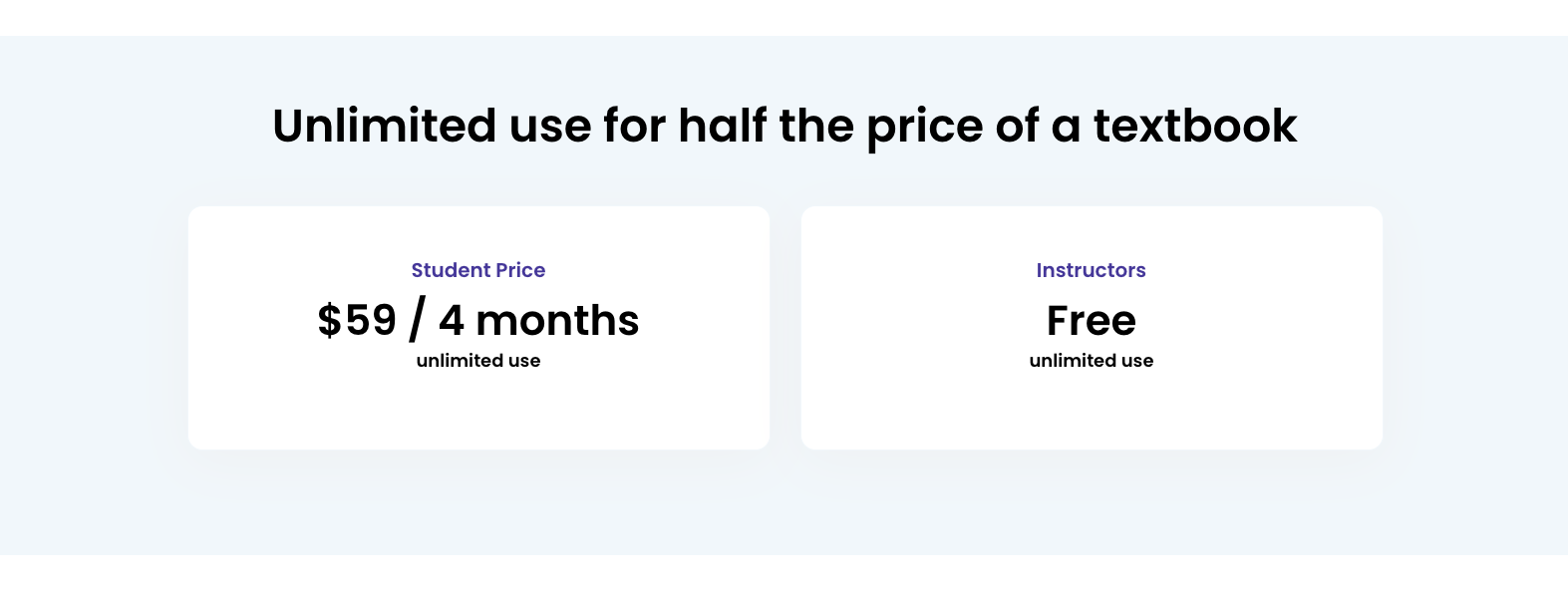Click the word 'Price' in Student Price
1568x595 pixels.
click(520, 270)
